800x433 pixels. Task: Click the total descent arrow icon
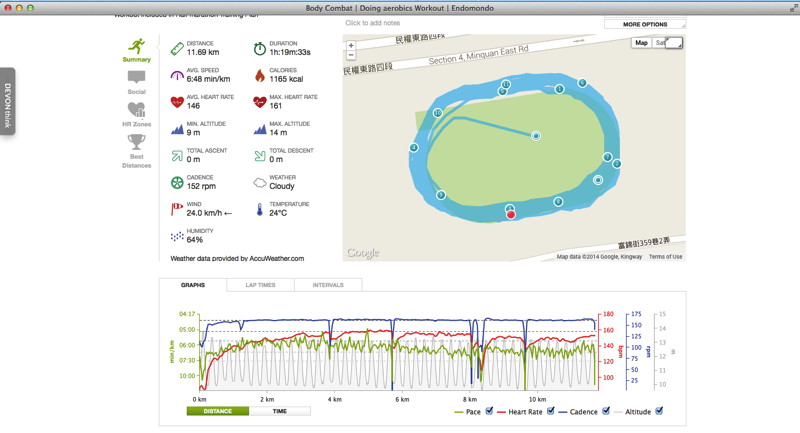pyautogui.click(x=260, y=156)
